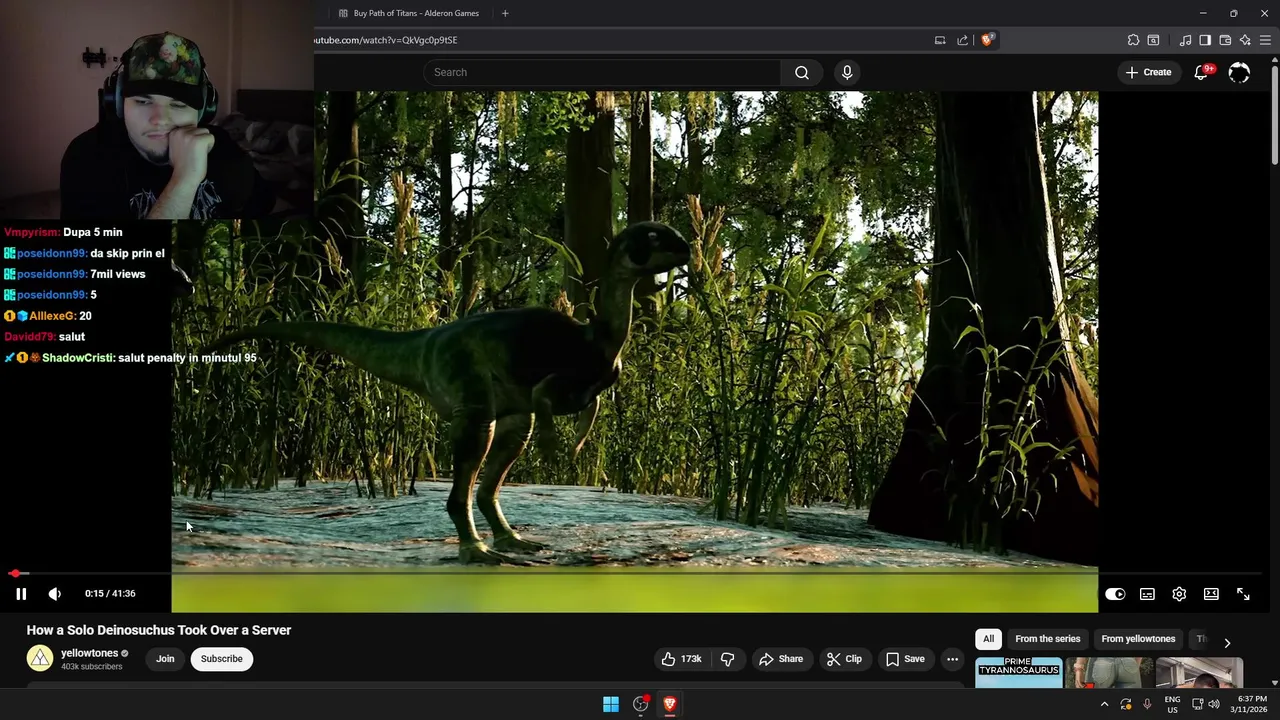Click the Brave taskbar icon
Image resolution: width=1280 pixels, height=720 pixels.
[x=670, y=704]
